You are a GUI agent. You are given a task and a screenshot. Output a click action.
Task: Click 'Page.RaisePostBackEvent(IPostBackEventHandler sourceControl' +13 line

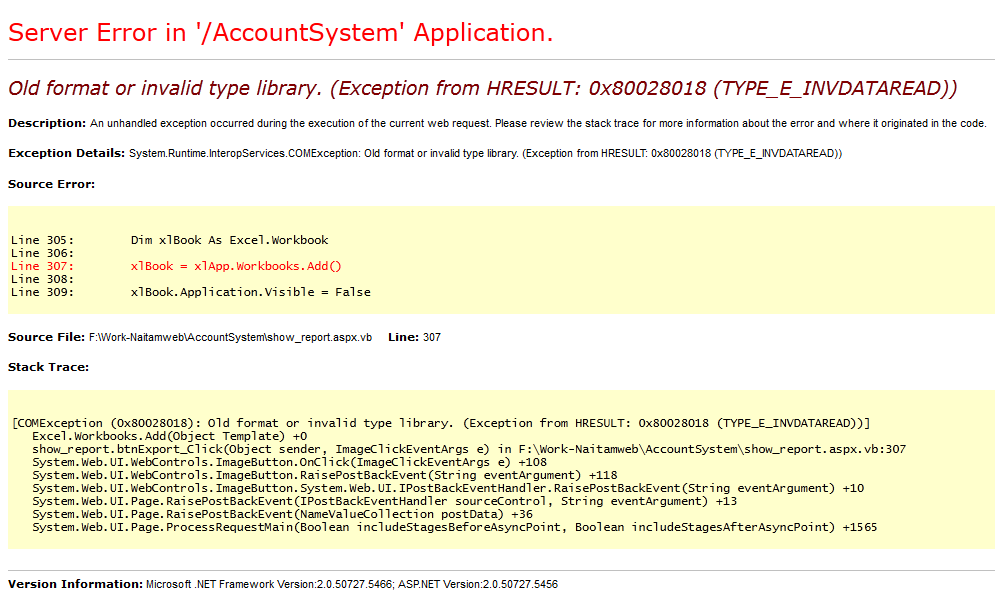(385, 501)
